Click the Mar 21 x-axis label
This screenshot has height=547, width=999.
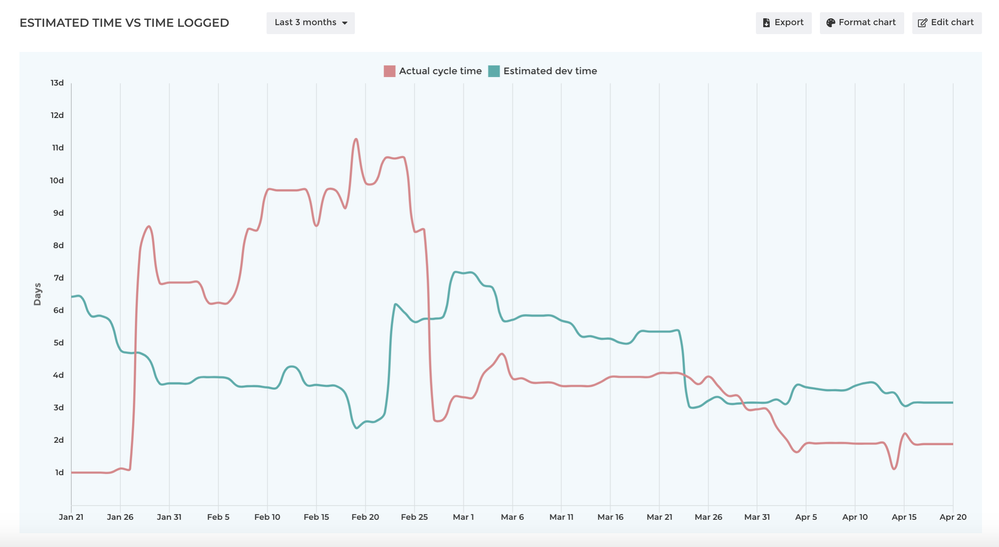659,517
